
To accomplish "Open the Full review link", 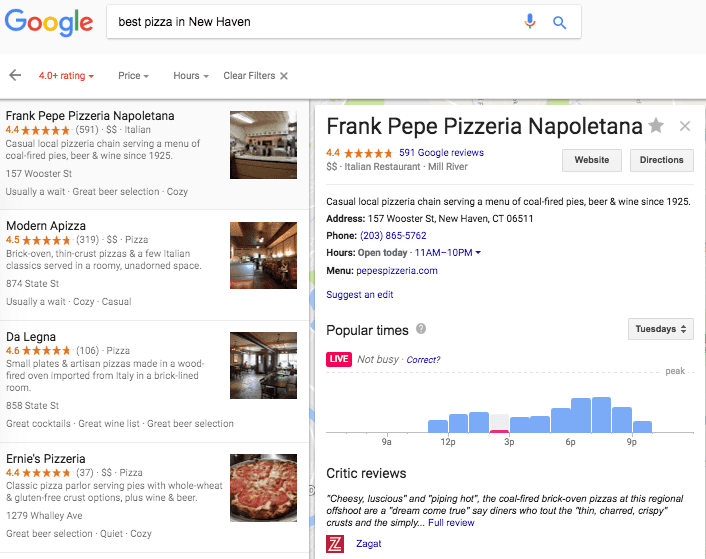I will coord(451,523).
